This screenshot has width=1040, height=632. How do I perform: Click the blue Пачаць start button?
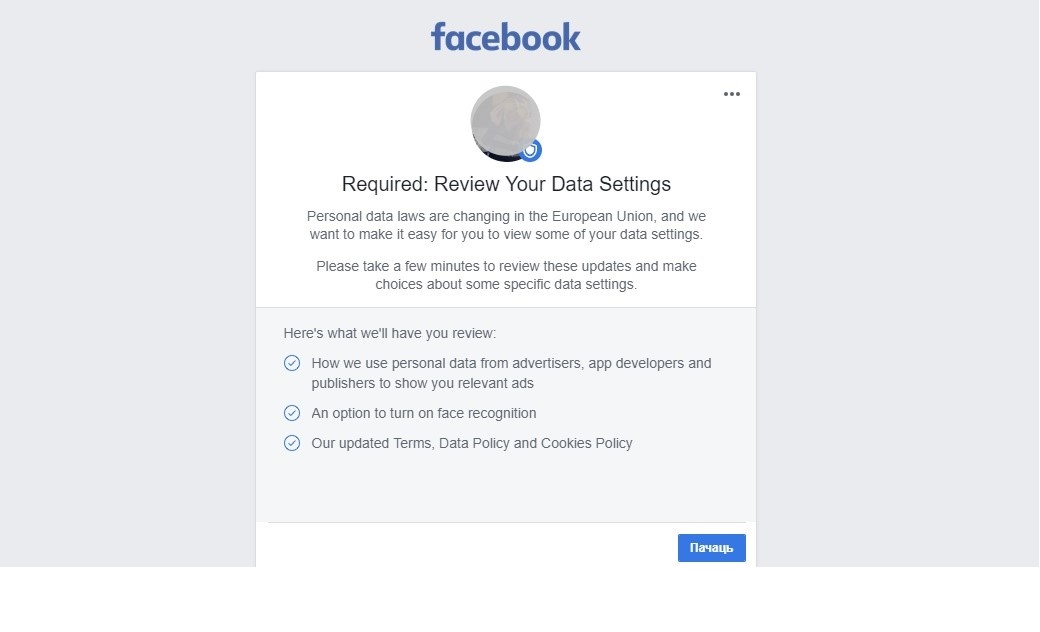(x=712, y=548)
